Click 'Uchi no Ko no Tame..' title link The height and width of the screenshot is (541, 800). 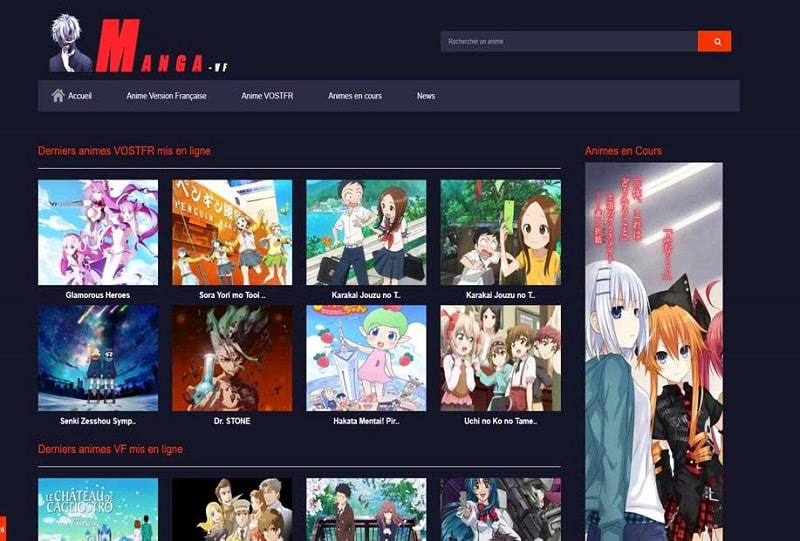(501, 421)
